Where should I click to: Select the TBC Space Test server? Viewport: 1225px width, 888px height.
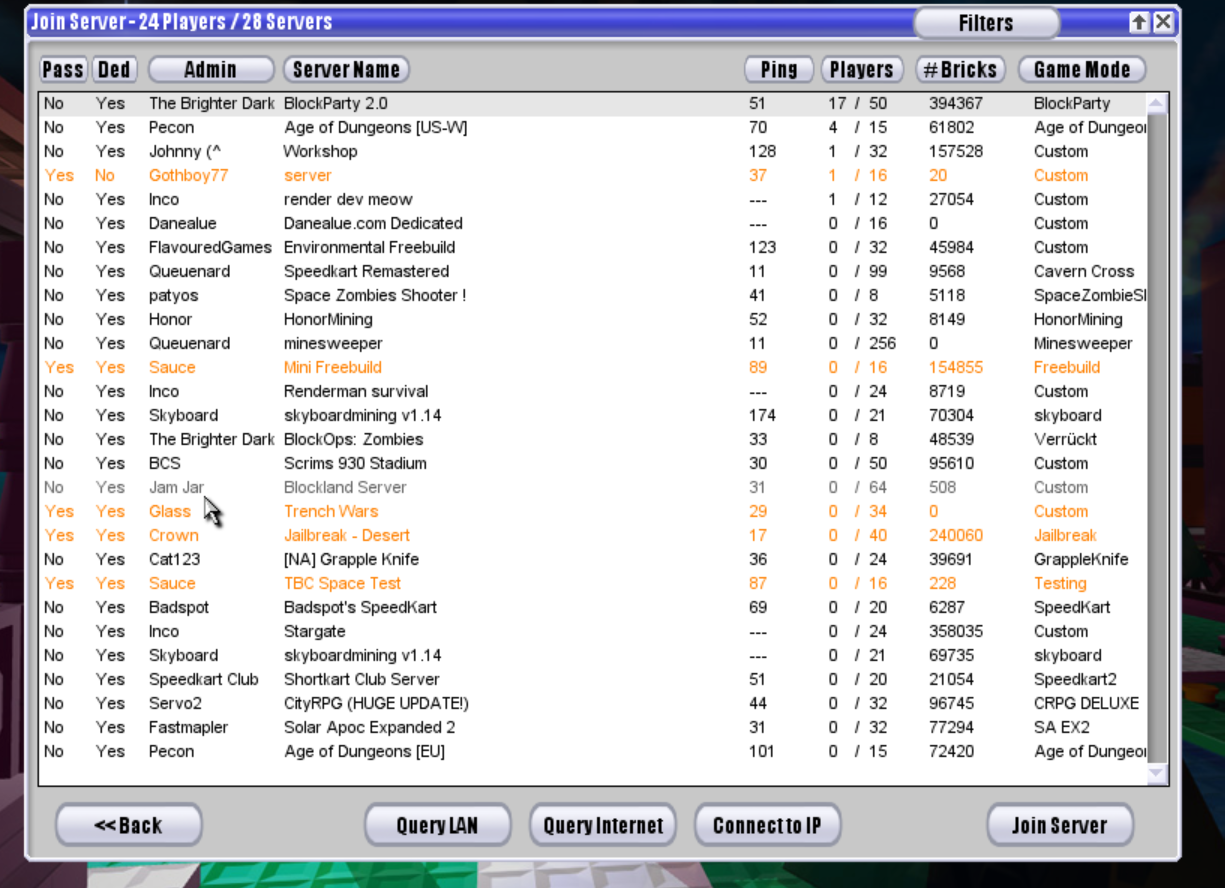tap(593, 583)
